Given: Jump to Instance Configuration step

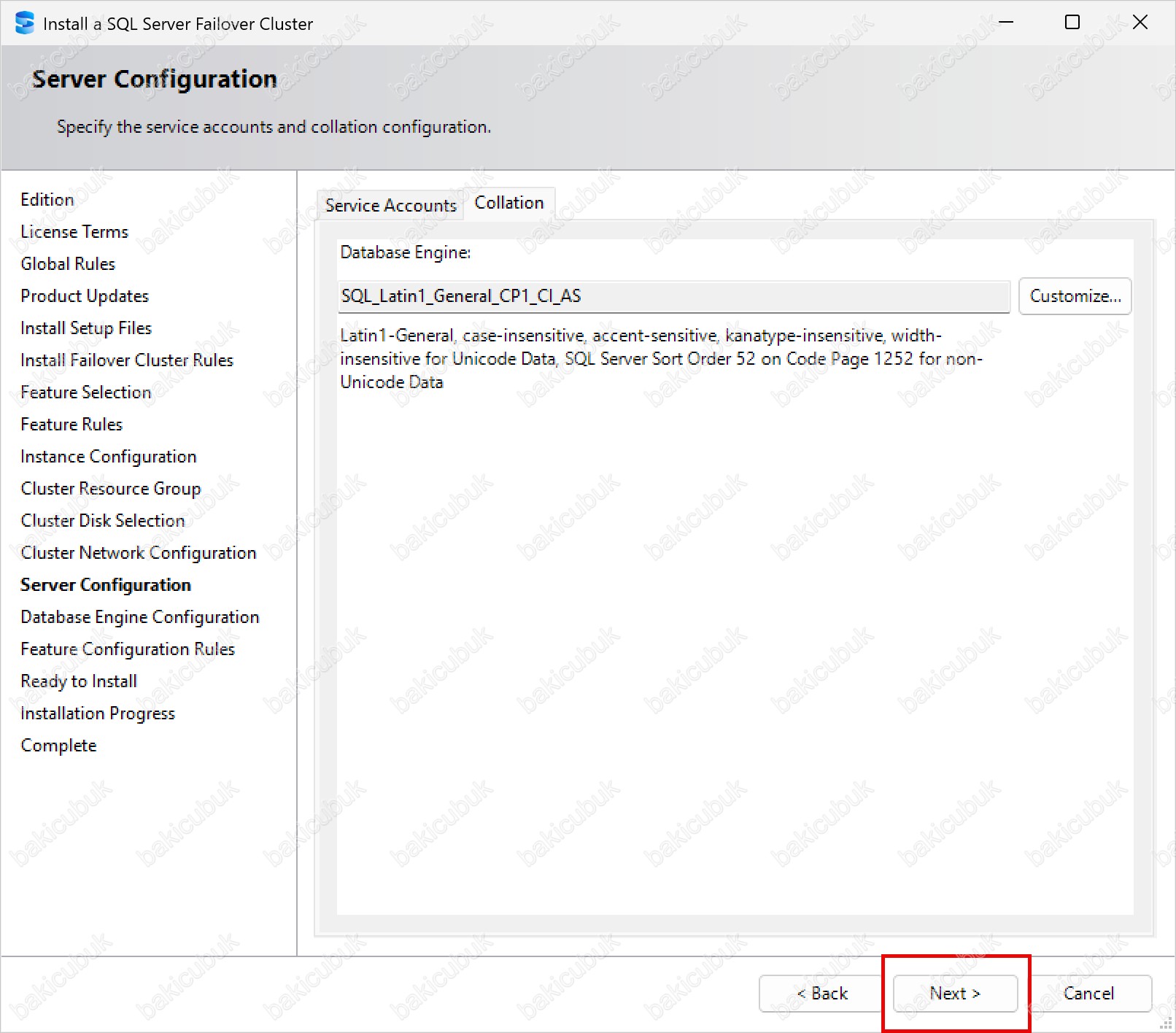Looking at the screenshot, I should (109, 457).
